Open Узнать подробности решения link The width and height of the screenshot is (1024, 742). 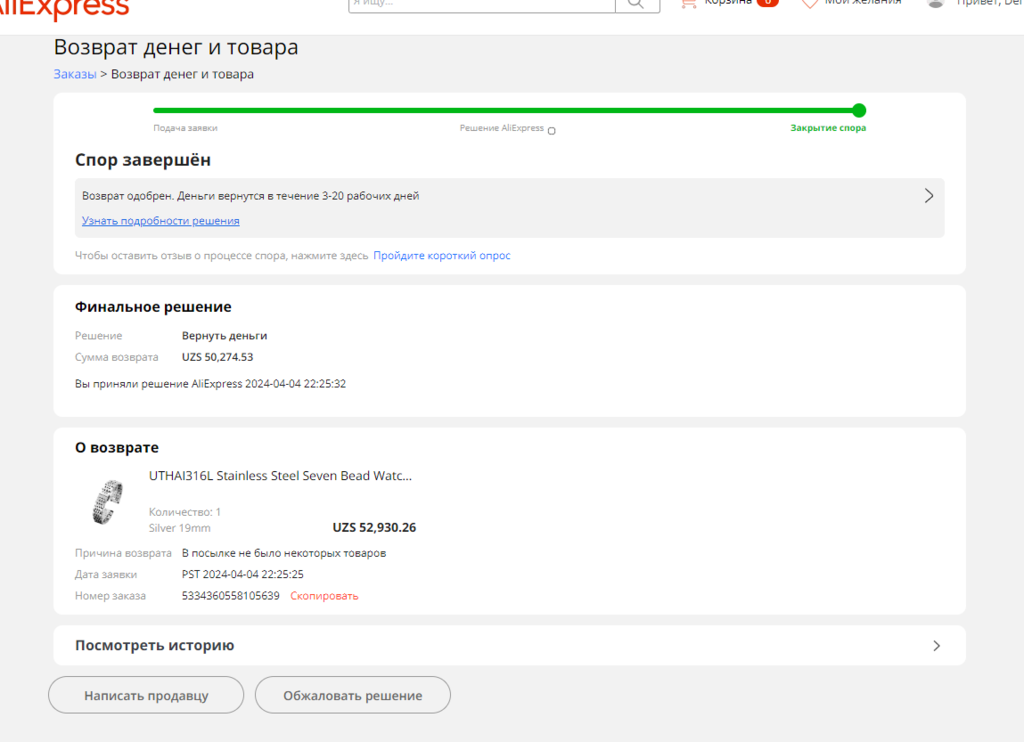pos(160,221)
